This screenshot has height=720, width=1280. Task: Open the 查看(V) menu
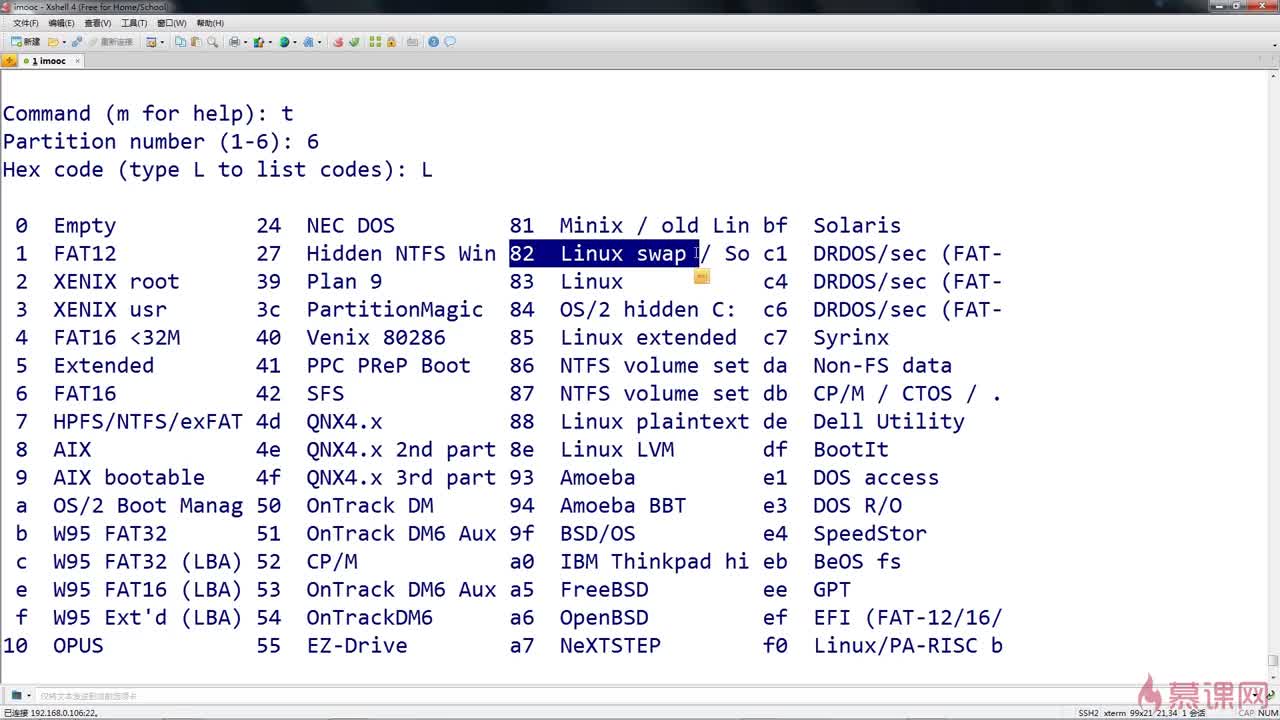point(98,23)
